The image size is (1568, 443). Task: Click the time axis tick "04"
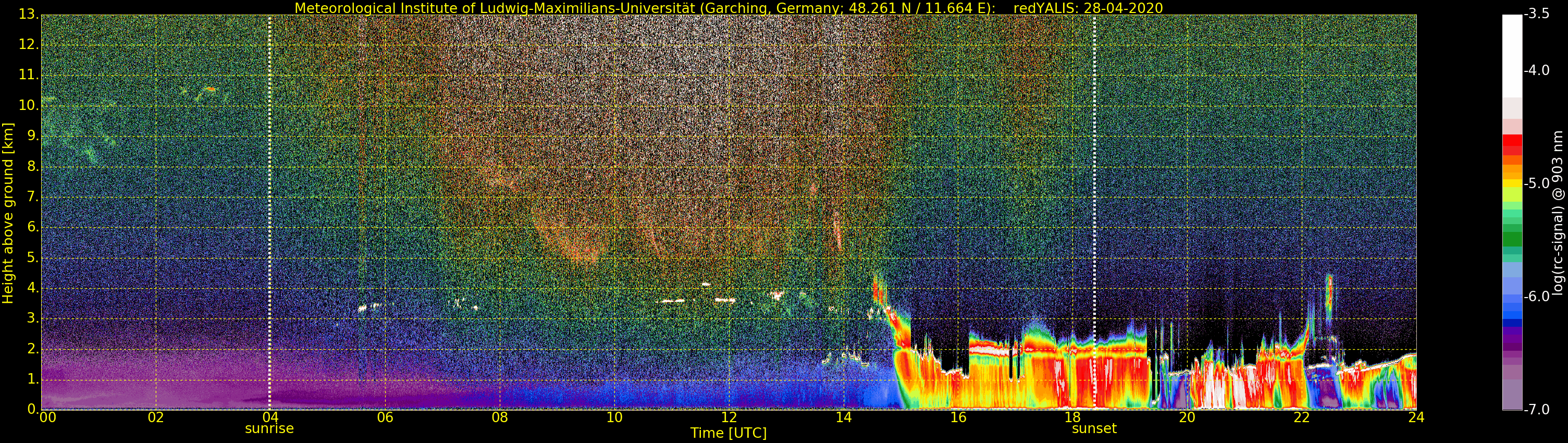point(270,417)
